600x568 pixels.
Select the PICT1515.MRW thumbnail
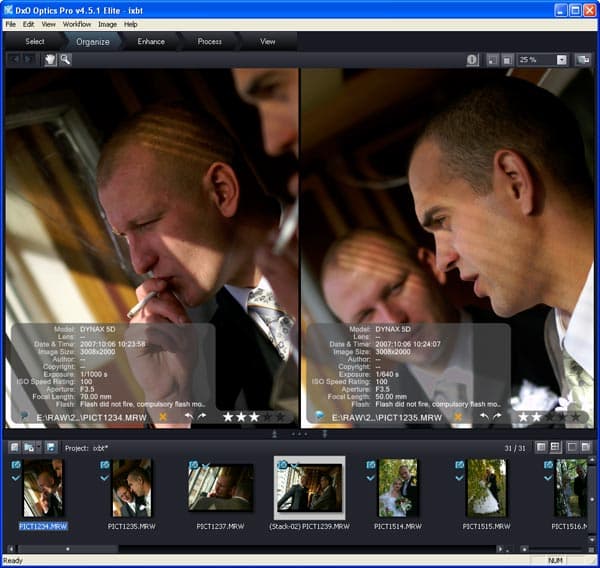tap(486, 488)
